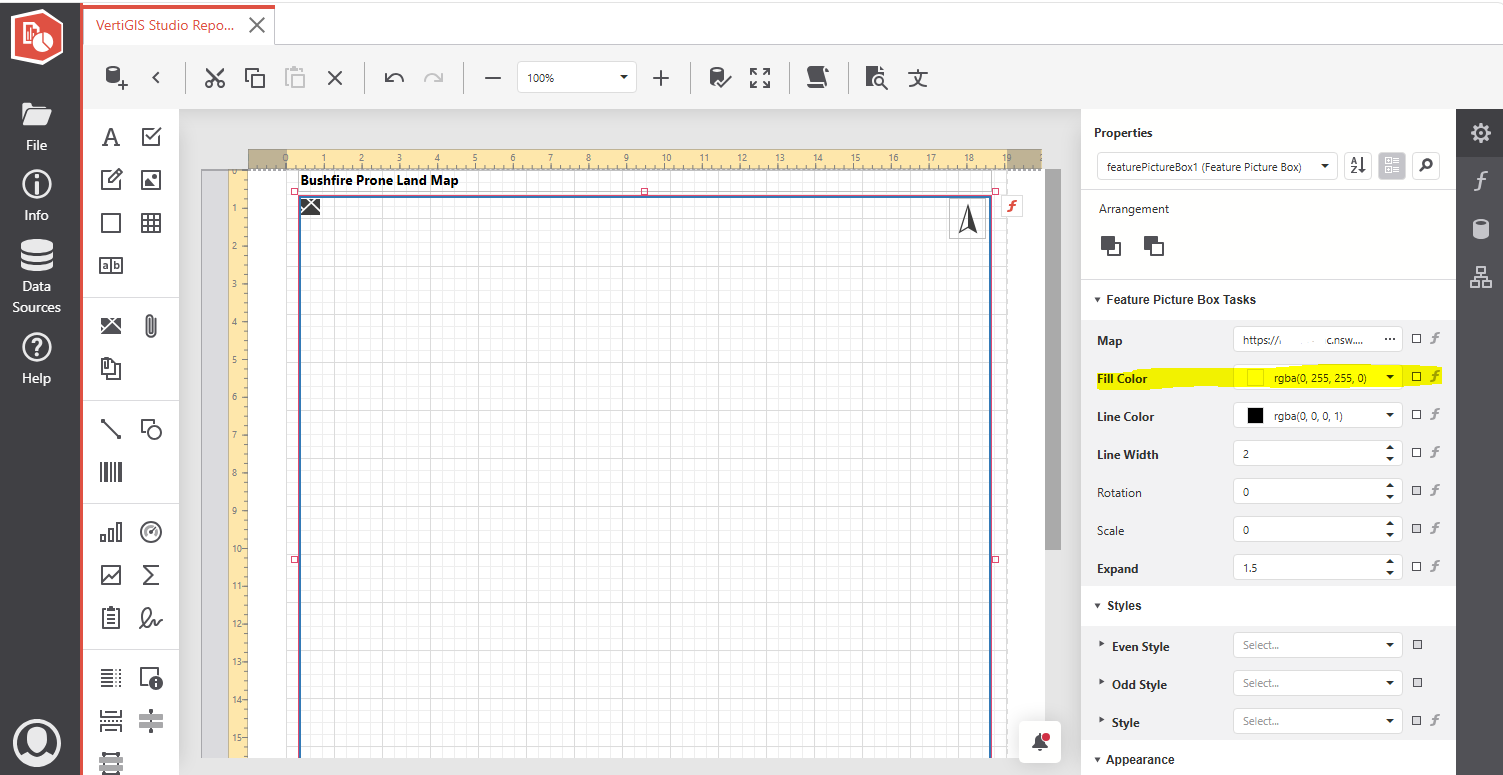The height and width of the screenshot is (775, 1503).
Task: Click the Map URL ellipsis button
Action: pos(1389,340)
